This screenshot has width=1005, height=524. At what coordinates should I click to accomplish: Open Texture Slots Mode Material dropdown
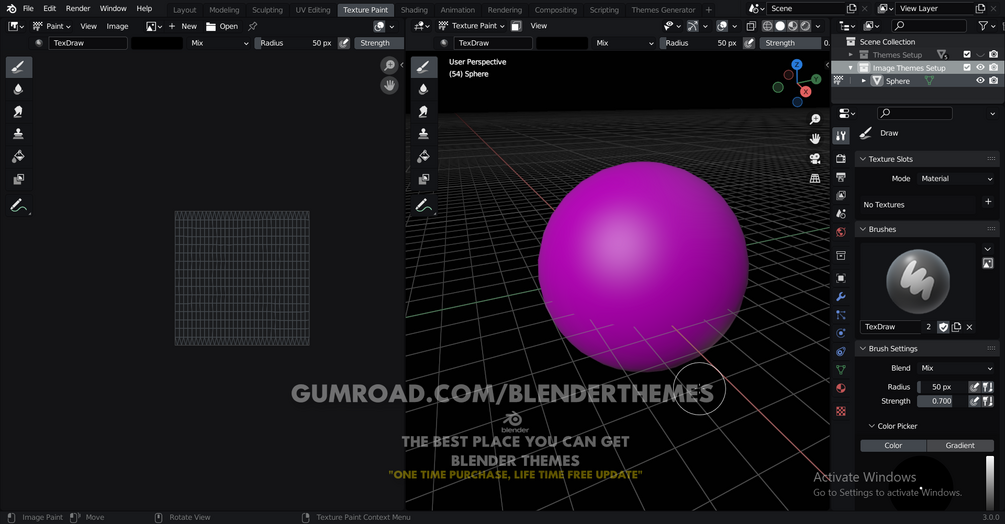(956, 179)
